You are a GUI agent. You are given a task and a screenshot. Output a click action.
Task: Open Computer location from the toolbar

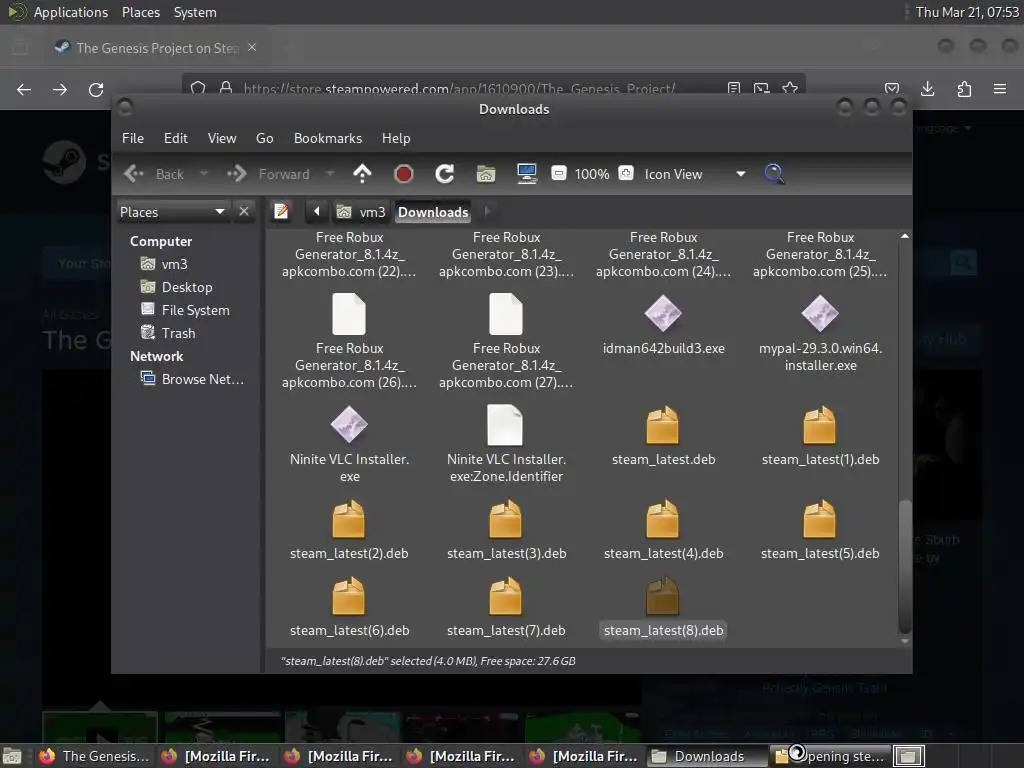click(x=527, y=174)
